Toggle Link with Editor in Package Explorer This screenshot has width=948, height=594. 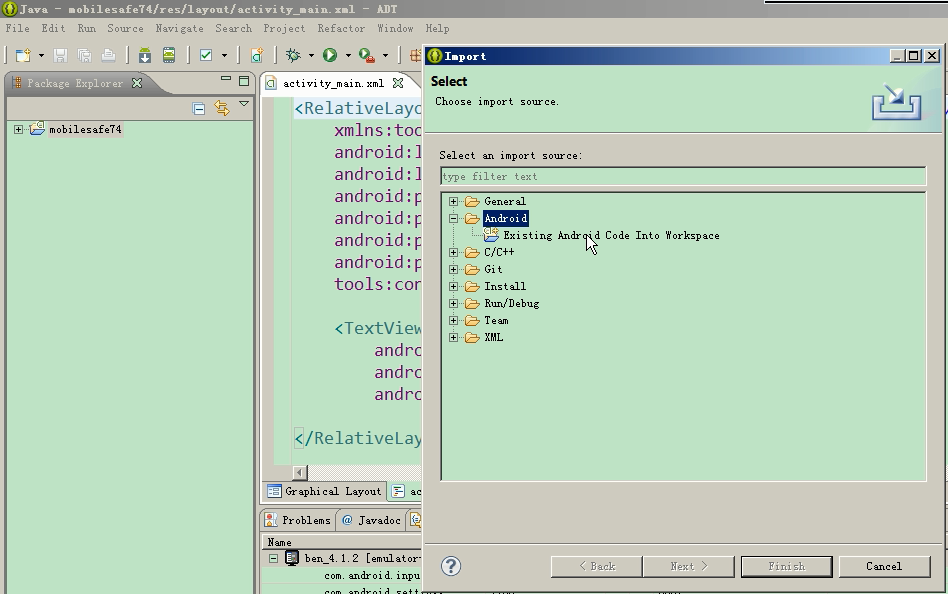pos(221,108)
